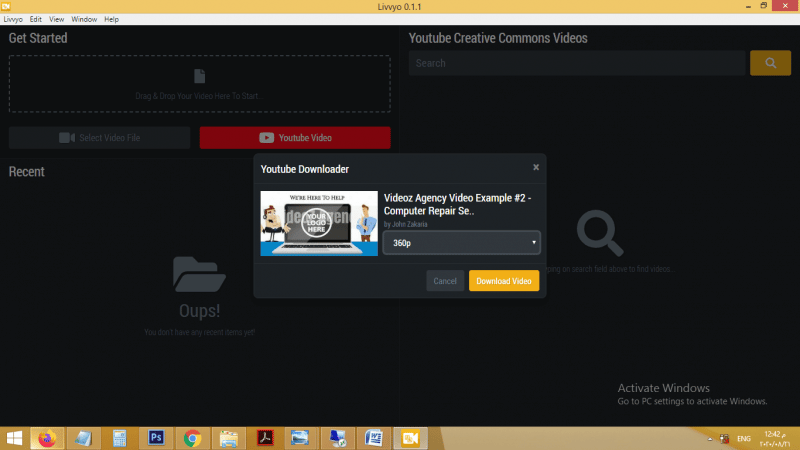Click the video thumbnail in downloader
Viewport: 800px width, 450px height.
tap(319, 223)
